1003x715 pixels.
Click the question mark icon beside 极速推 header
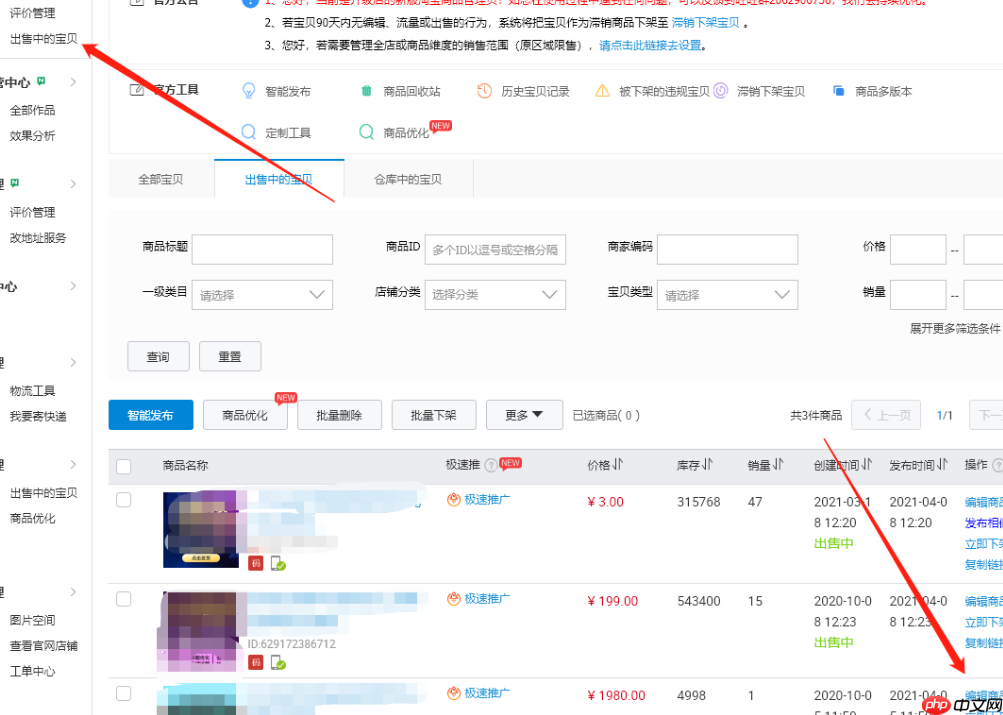tap(491, 466)
